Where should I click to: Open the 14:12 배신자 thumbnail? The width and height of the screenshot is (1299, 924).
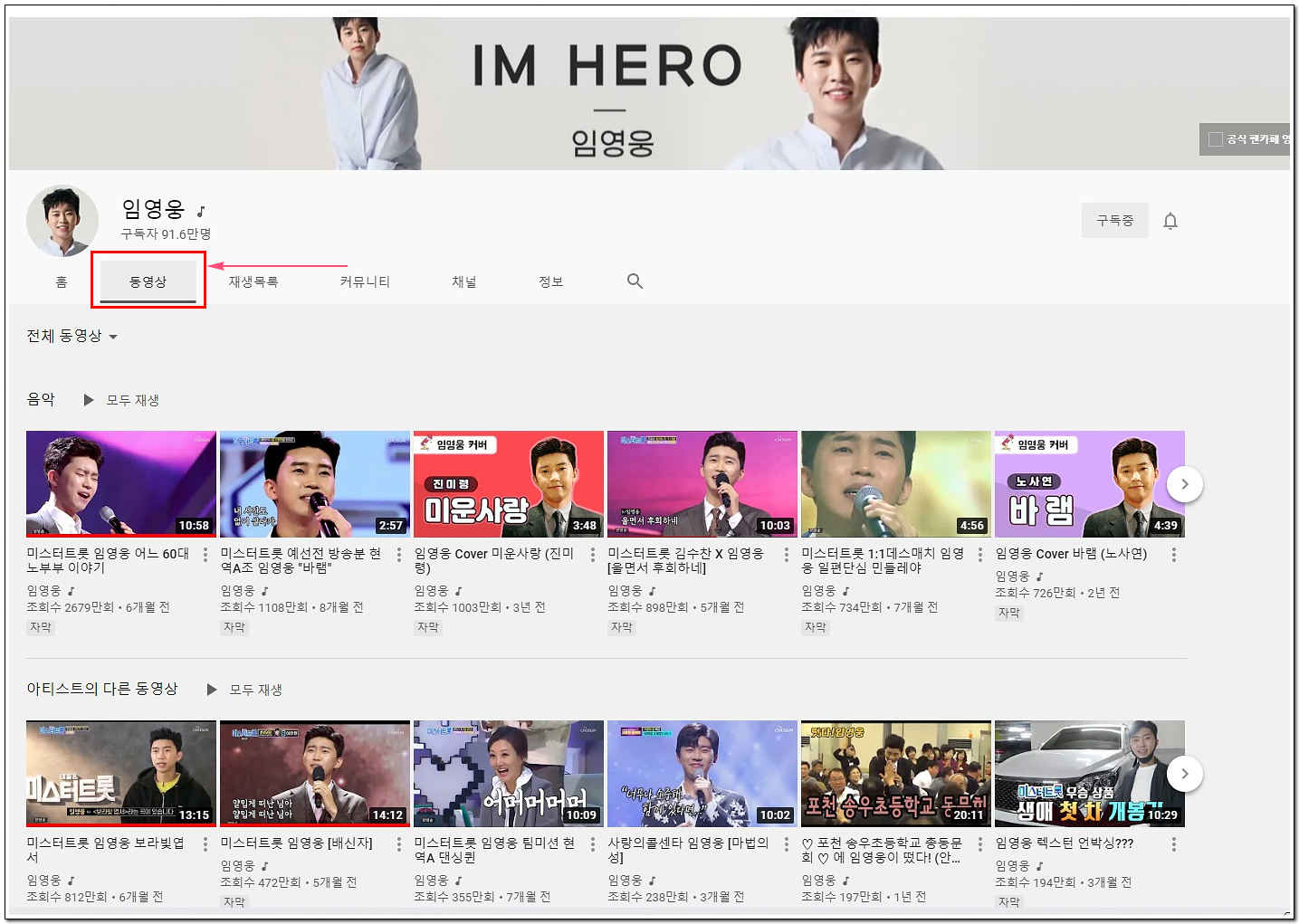[315, 774]
